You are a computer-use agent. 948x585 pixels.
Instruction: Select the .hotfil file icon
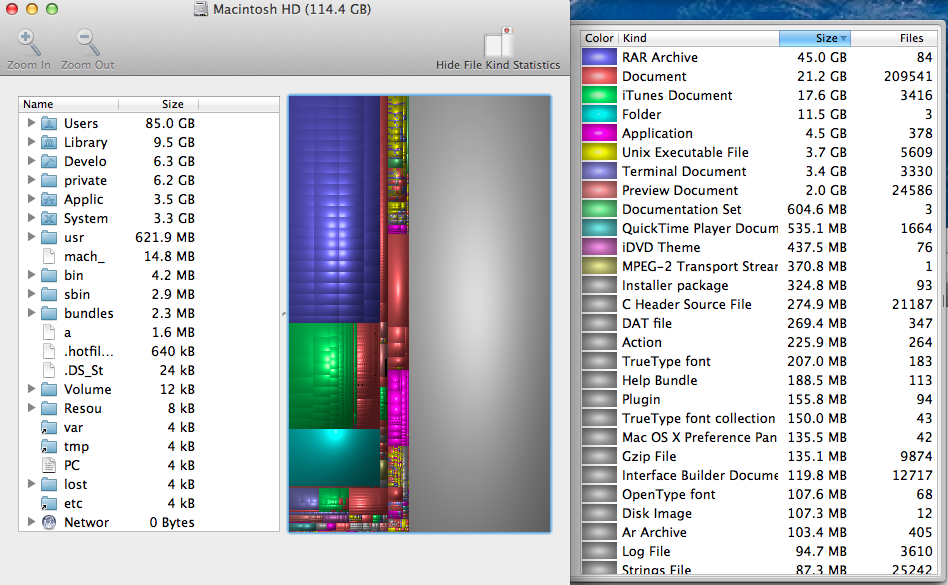49,351
